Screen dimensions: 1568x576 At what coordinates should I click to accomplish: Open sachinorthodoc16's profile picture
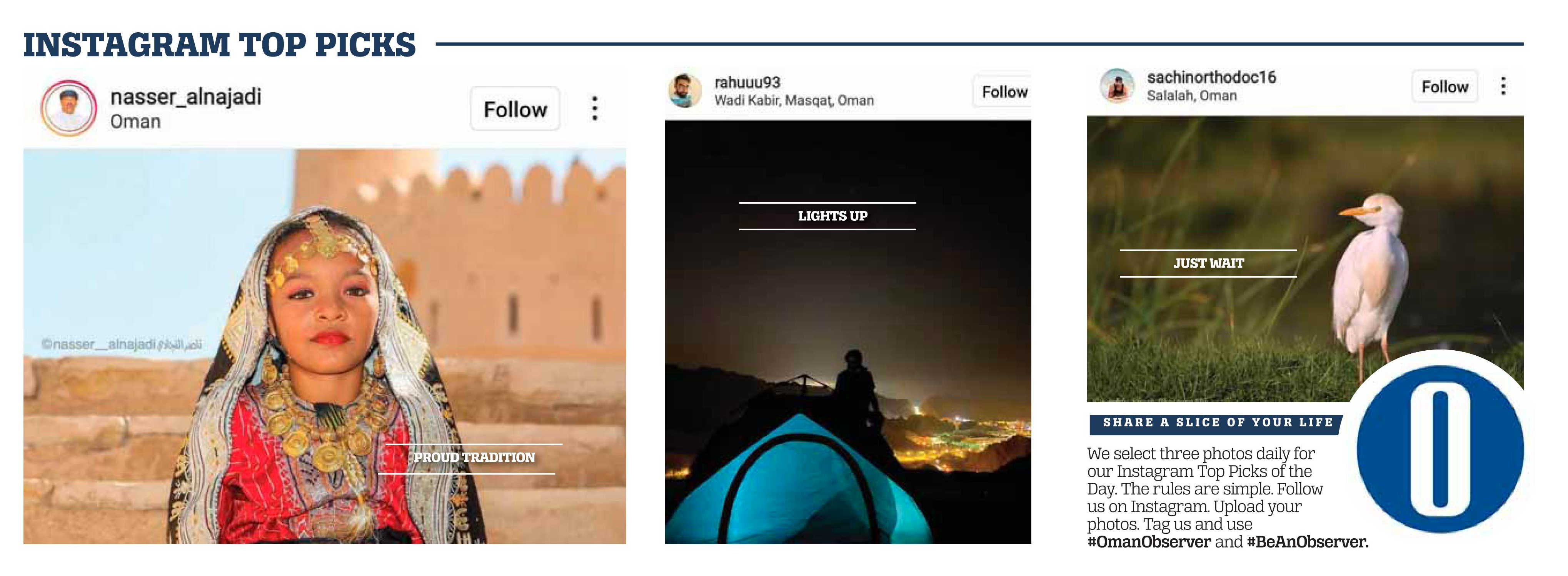coord(1117,85)
